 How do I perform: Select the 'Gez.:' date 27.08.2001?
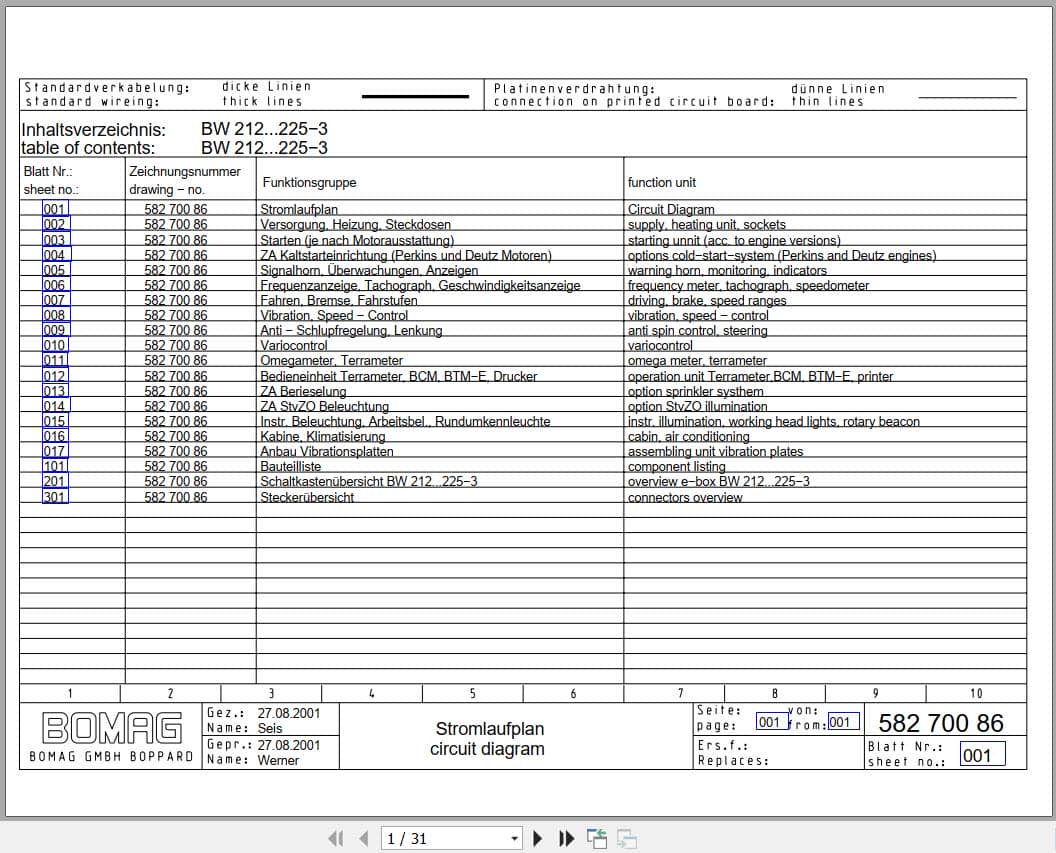[x=289, y=713]
